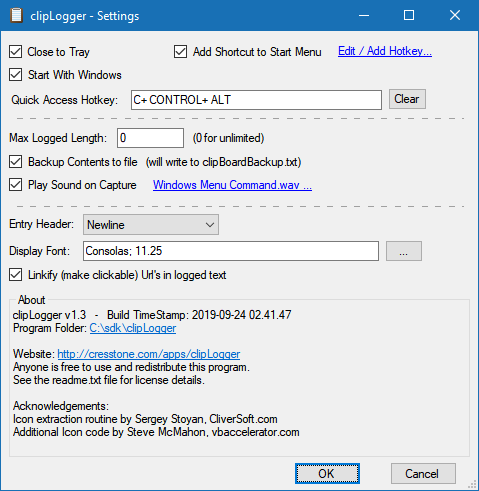The width and height of the screenshot is (479, 491).
Task: Open the C:\sdk\clipLogger program folder link
Action: pos(133,328)
